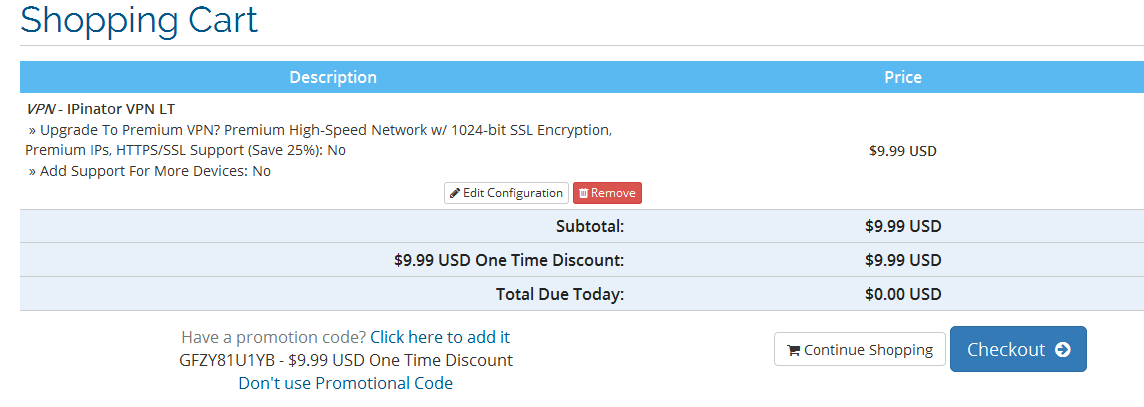Click the "Have a promotion code?" text
This screenshot has width=1144, height=407.
[x=274, y=337]
